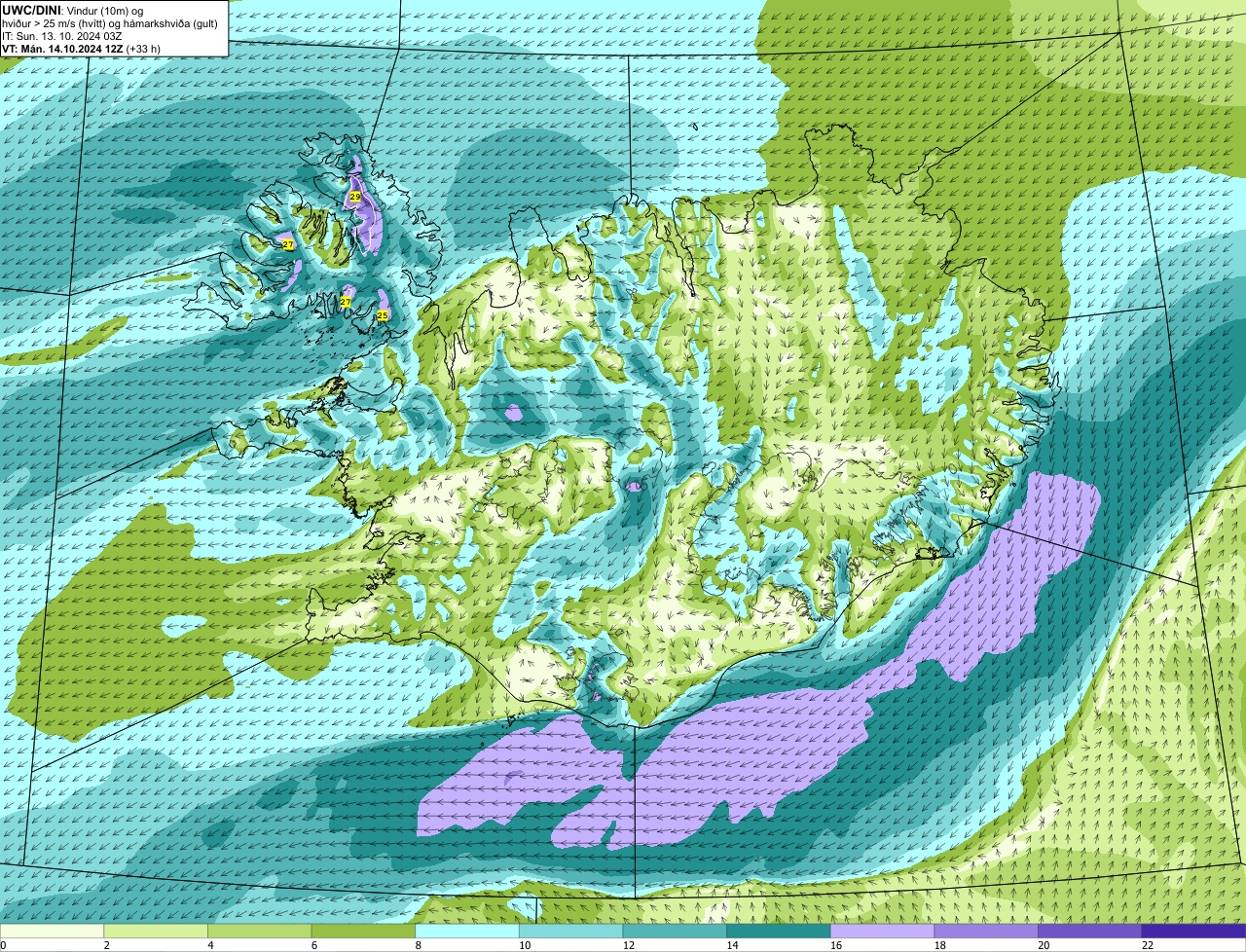Click the legend scale label '14'
This screenshot has width=1246, height=952.
[x=733, y=945]
